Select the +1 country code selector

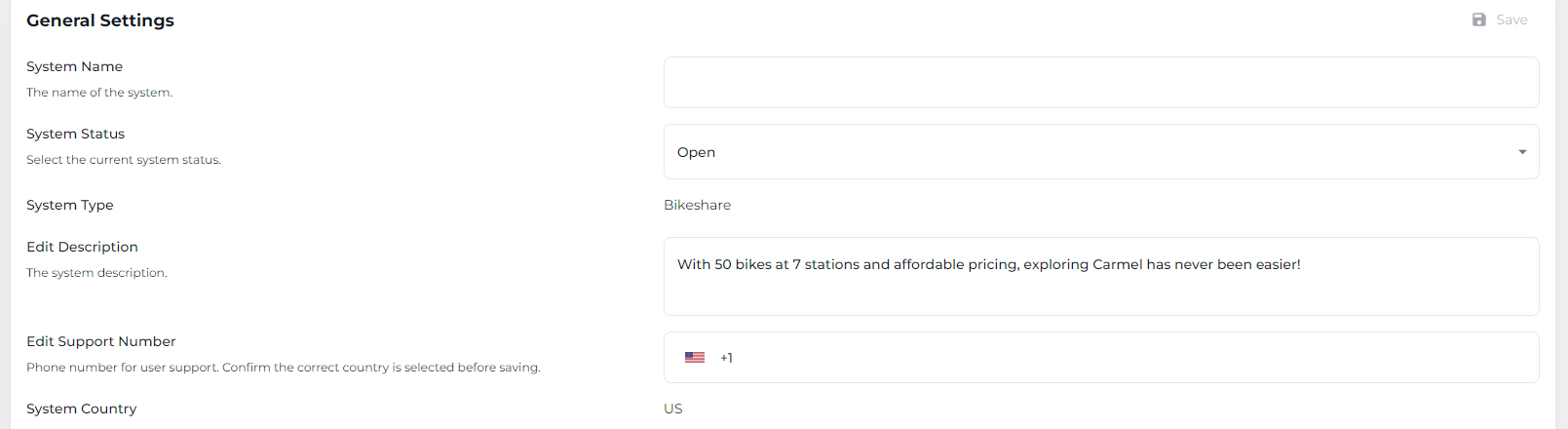coord(726,358)
